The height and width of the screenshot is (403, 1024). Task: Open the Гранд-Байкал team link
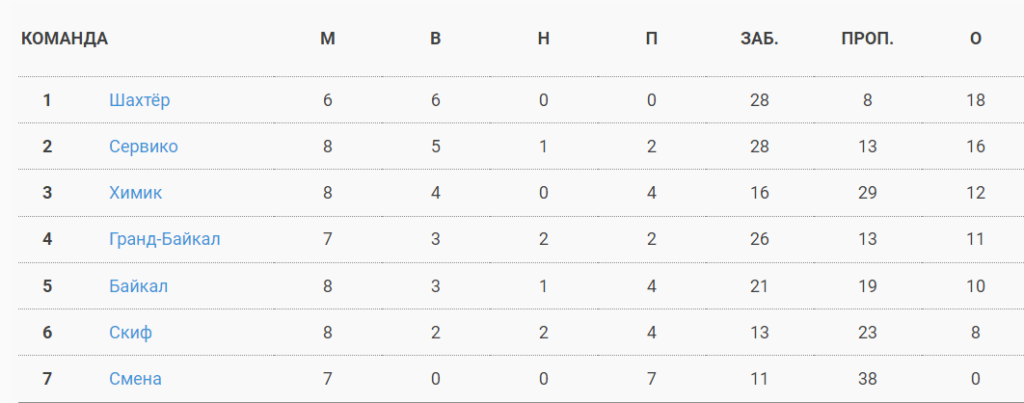[165, 240]
